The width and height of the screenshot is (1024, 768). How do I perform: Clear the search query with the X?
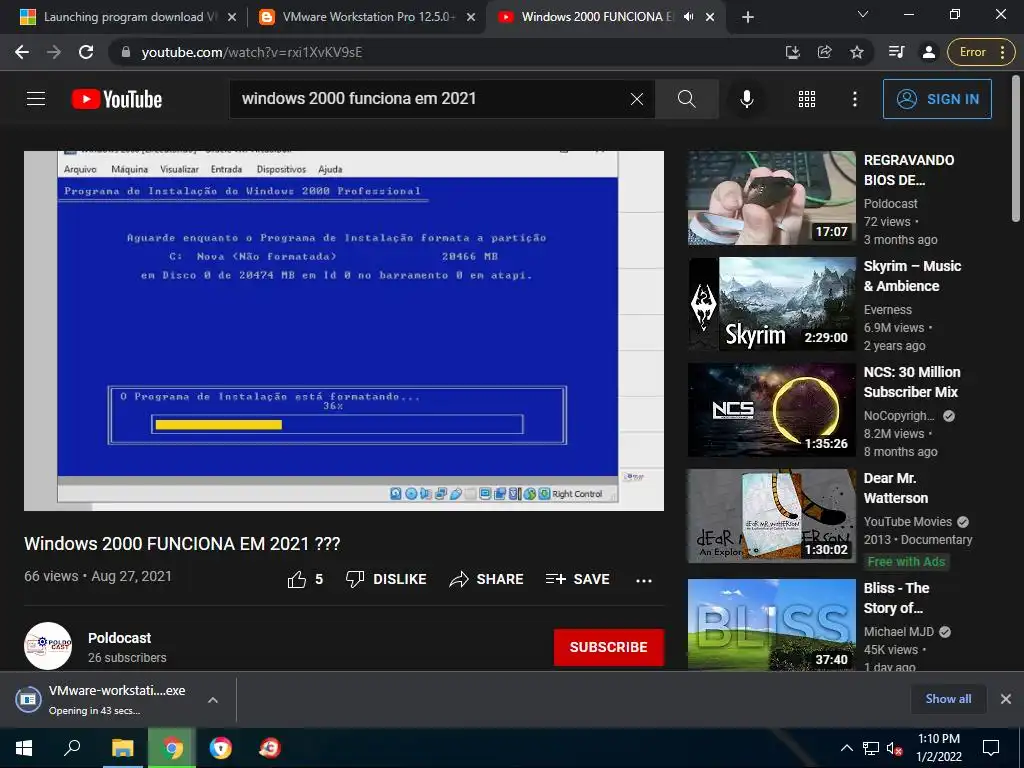[637, 99]
